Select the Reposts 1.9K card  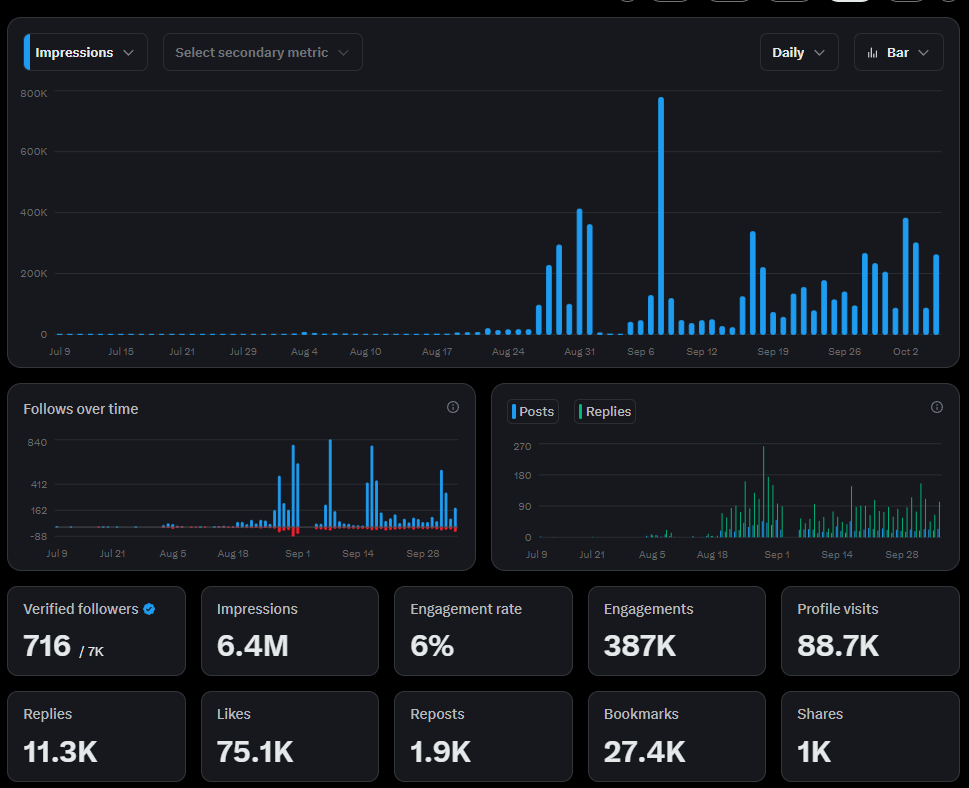pyautogui.click(x=483, y=736)
